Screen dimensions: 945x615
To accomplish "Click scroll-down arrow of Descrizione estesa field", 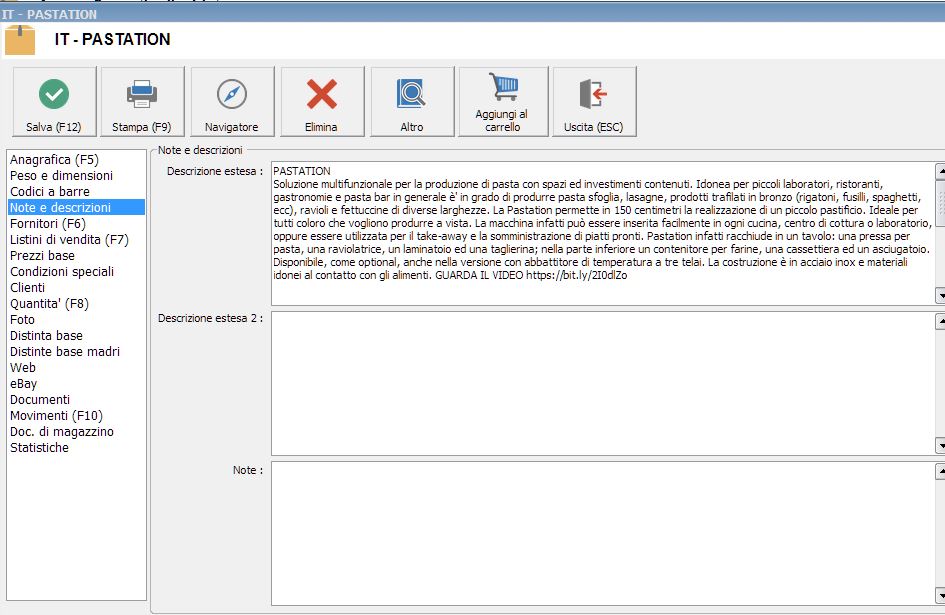I will pos(940,295).
